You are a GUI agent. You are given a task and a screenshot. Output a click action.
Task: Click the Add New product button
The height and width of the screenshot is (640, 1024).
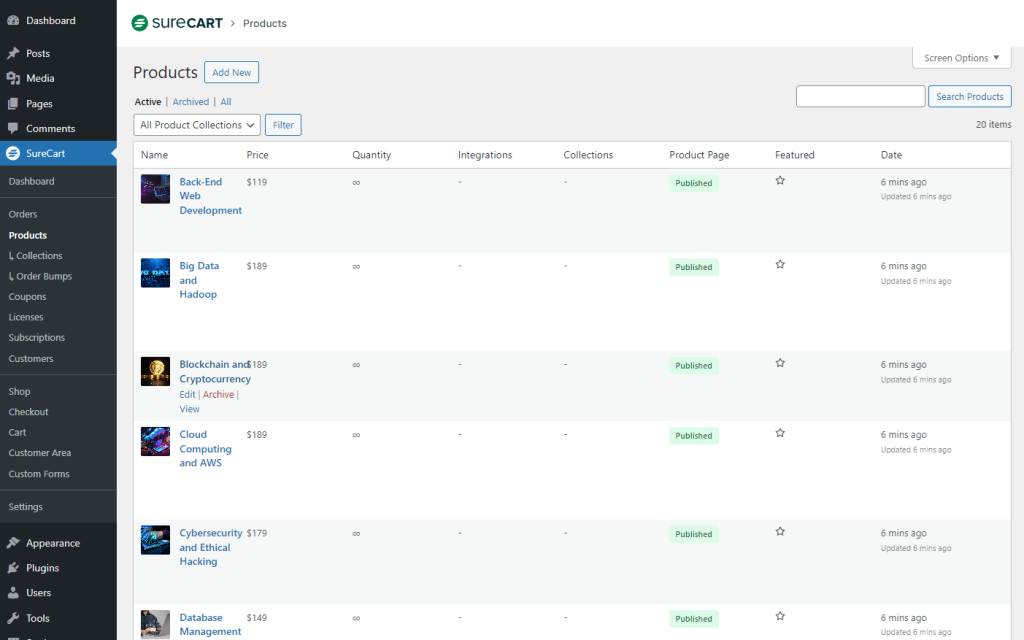coord(231,72)
